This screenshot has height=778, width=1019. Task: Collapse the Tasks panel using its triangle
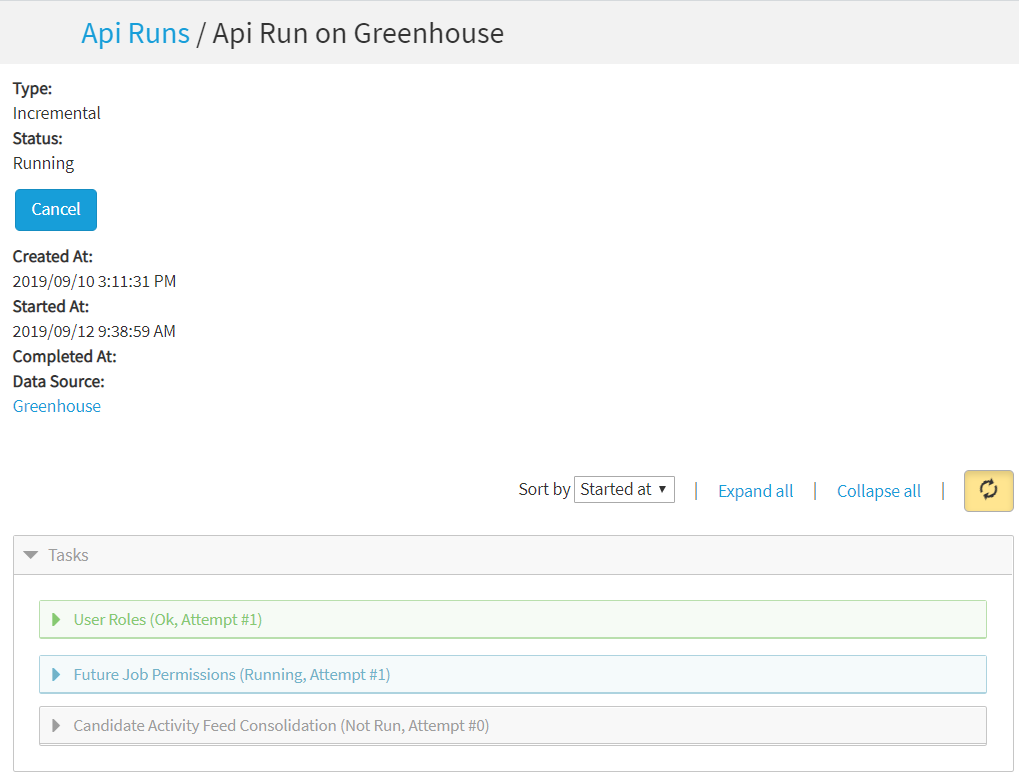pos(30,555)
